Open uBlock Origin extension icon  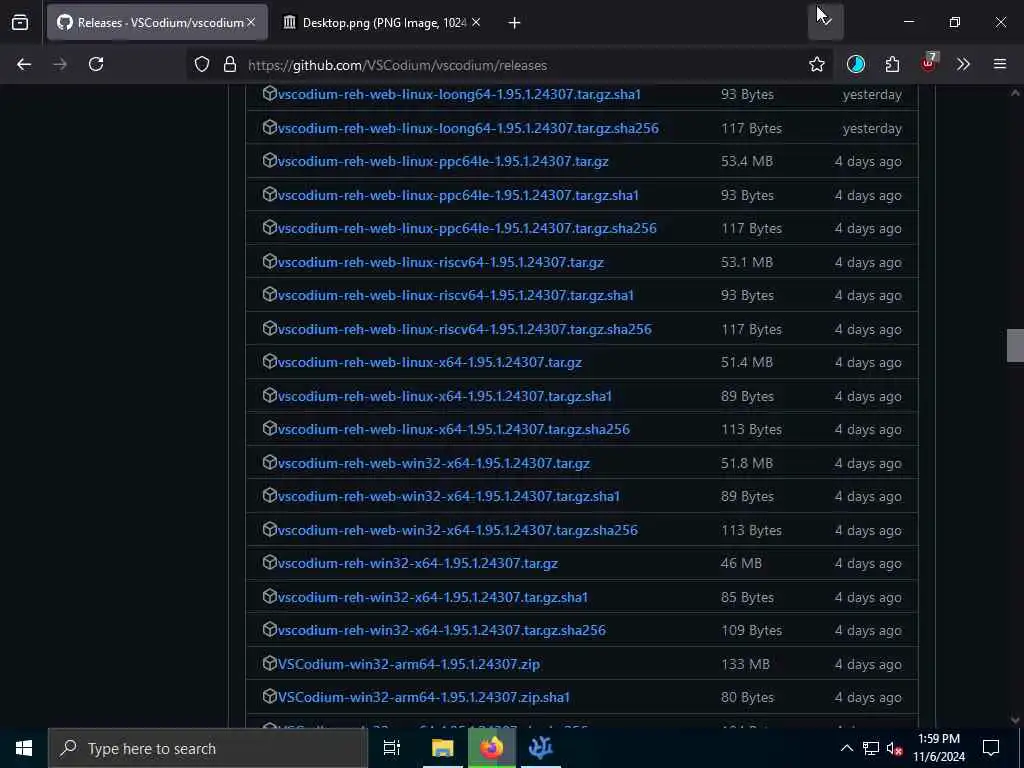(x=929, y=63)
